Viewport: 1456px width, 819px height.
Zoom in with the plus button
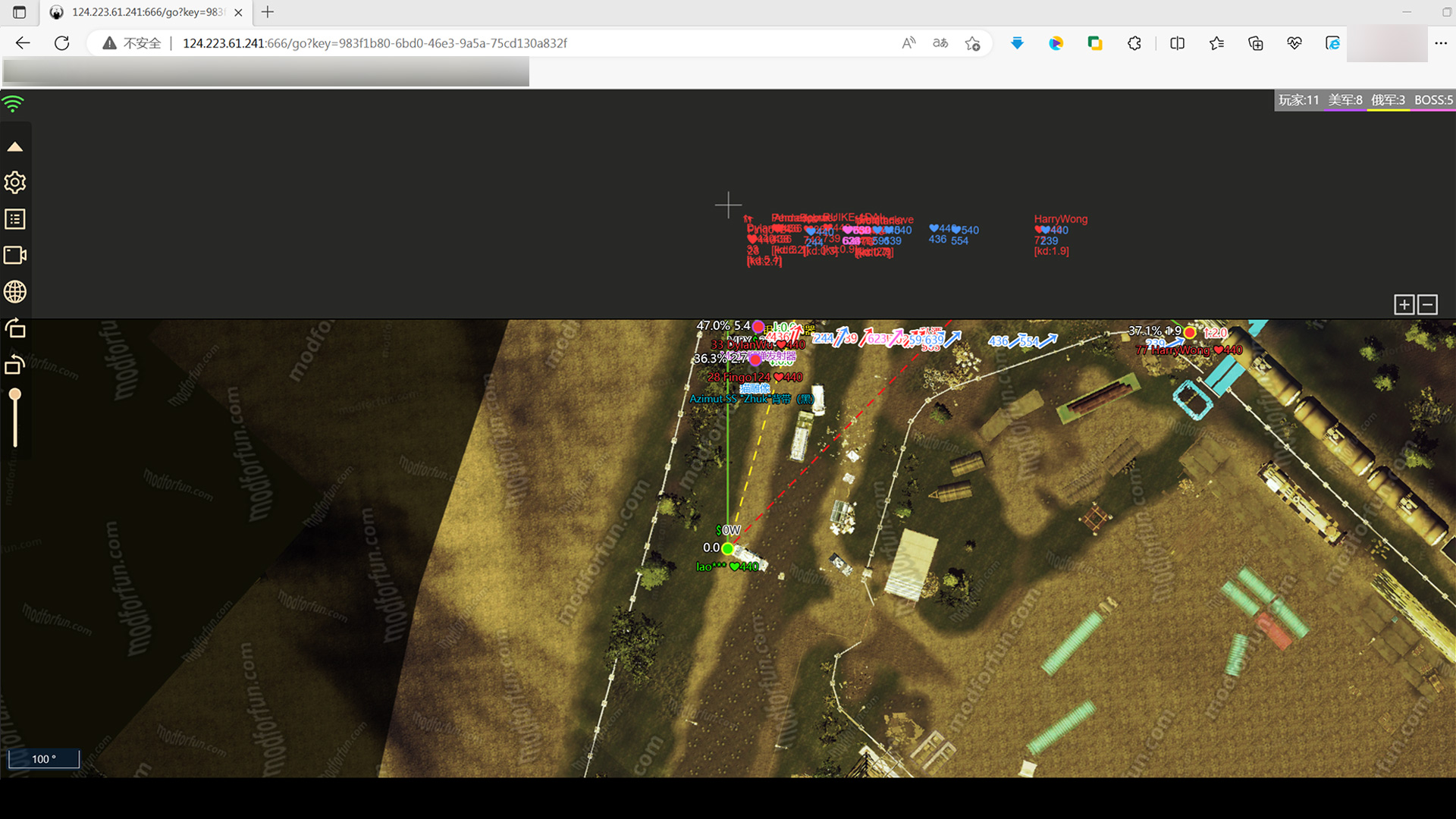click(x=1404, y=305)
